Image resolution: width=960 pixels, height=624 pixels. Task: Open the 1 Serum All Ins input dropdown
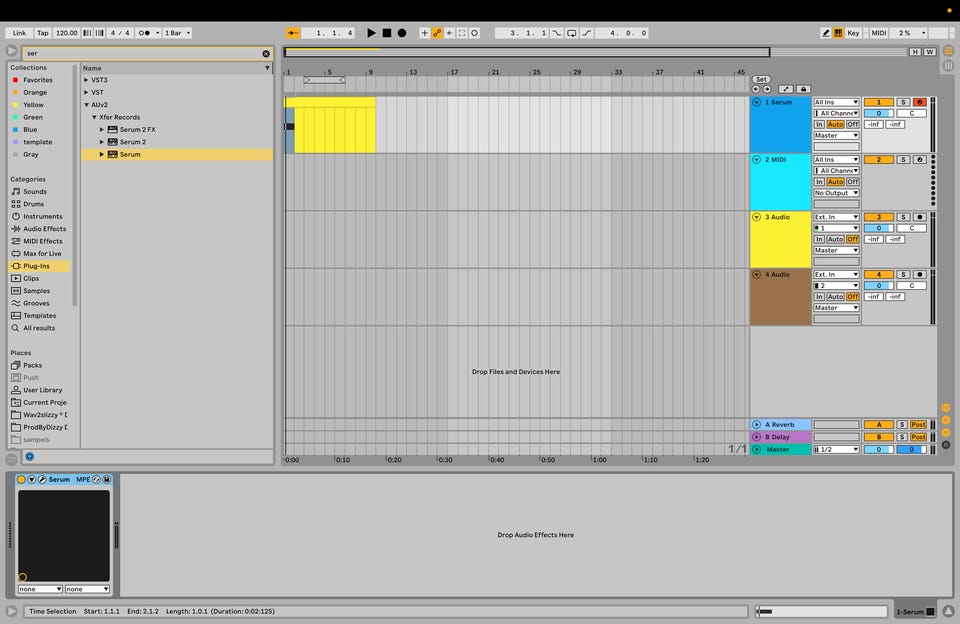click(x=836, y=102)
